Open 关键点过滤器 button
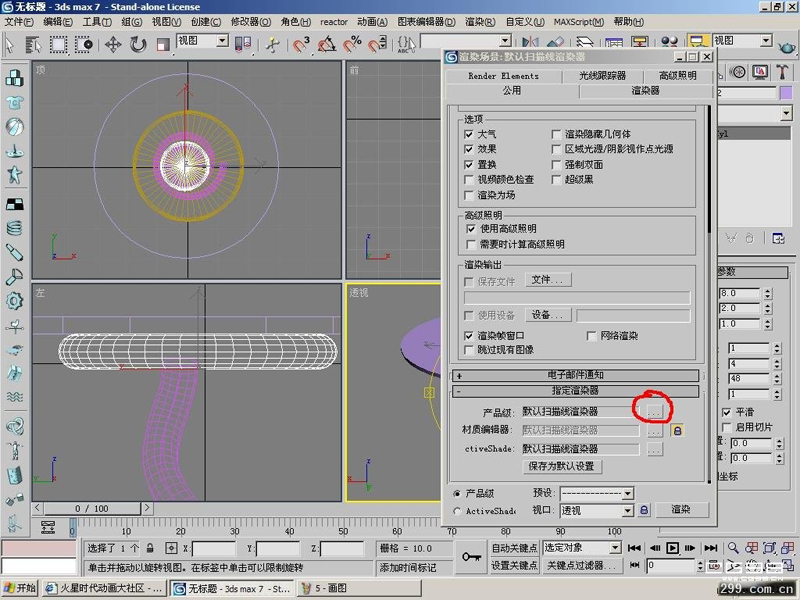 [x=581, y=565]
